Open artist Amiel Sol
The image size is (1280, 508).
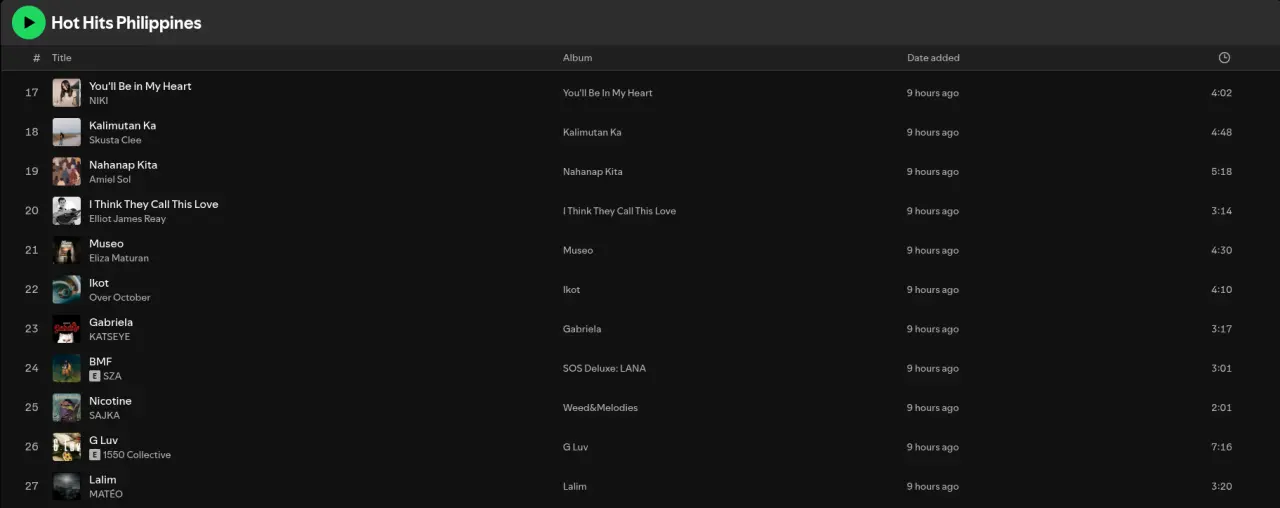(x=110, y=180)
